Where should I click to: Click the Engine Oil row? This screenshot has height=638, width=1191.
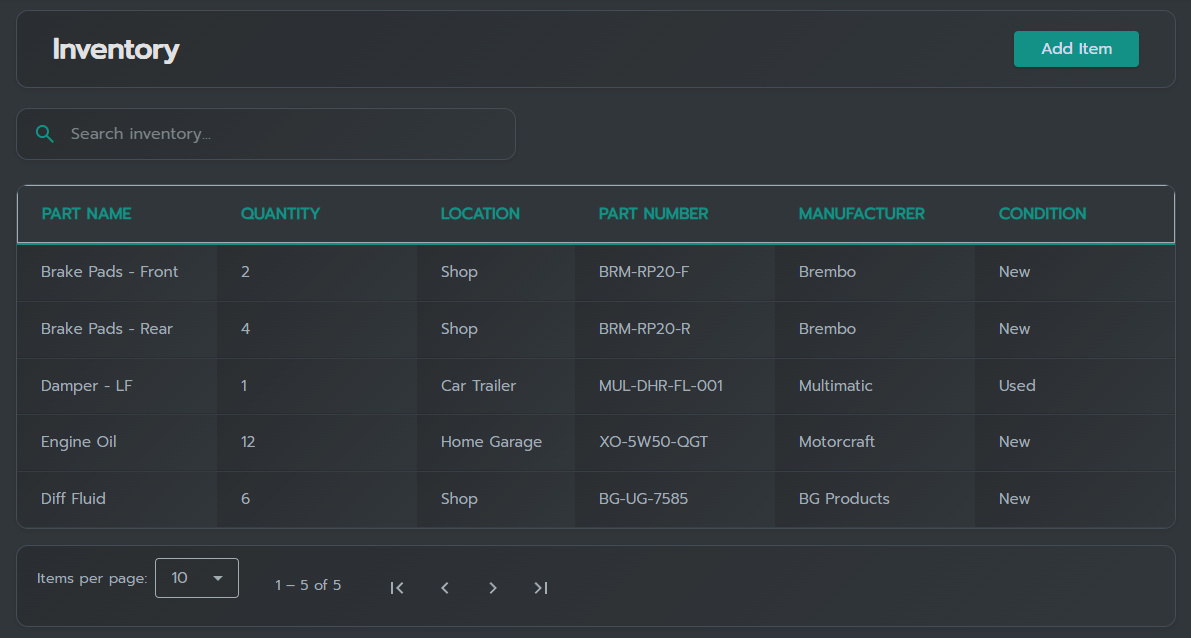(79, 442)
